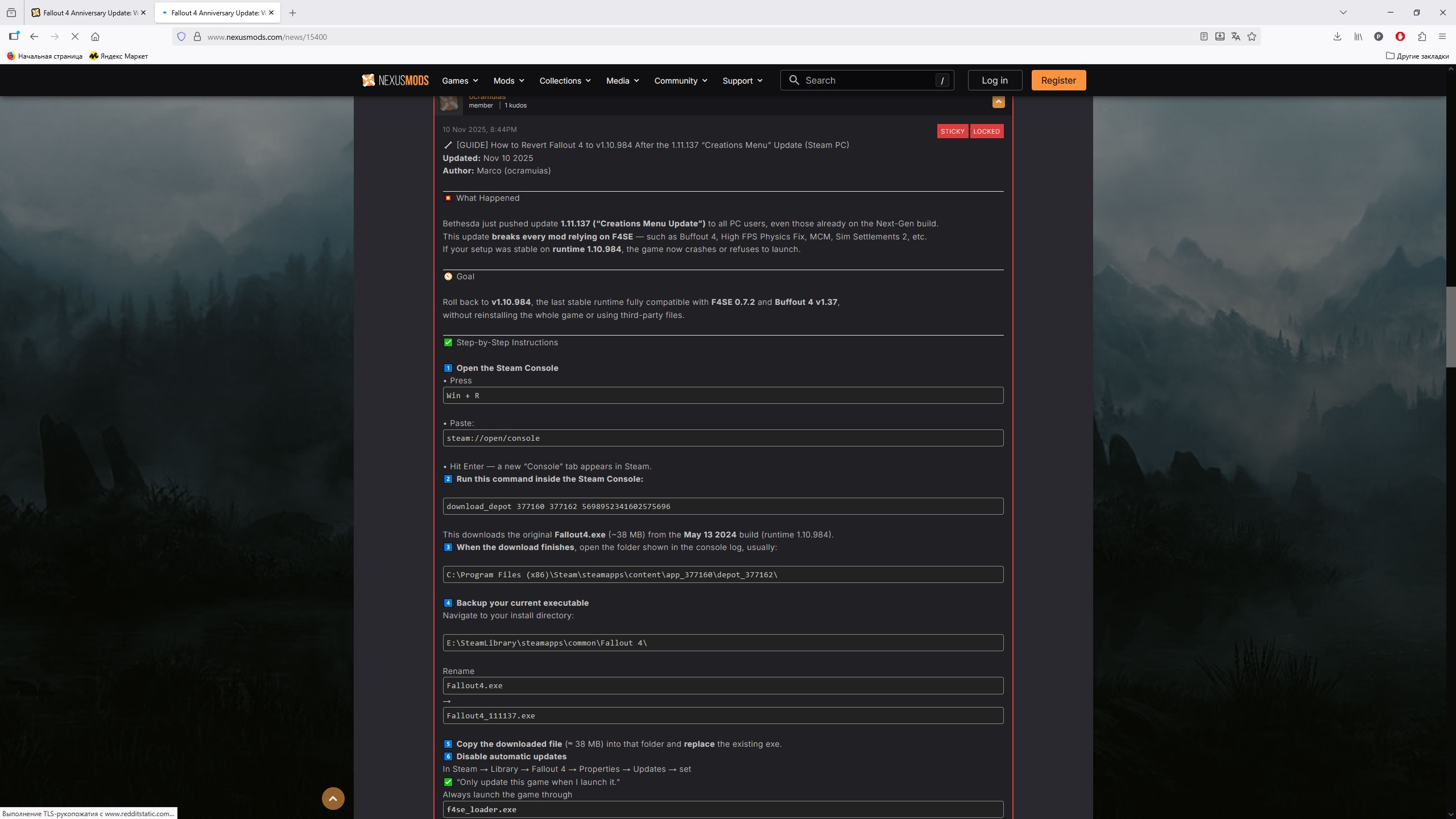Open the Community dropdown menu
Viewport: 1456px width, 819px height.
(680, 81)
